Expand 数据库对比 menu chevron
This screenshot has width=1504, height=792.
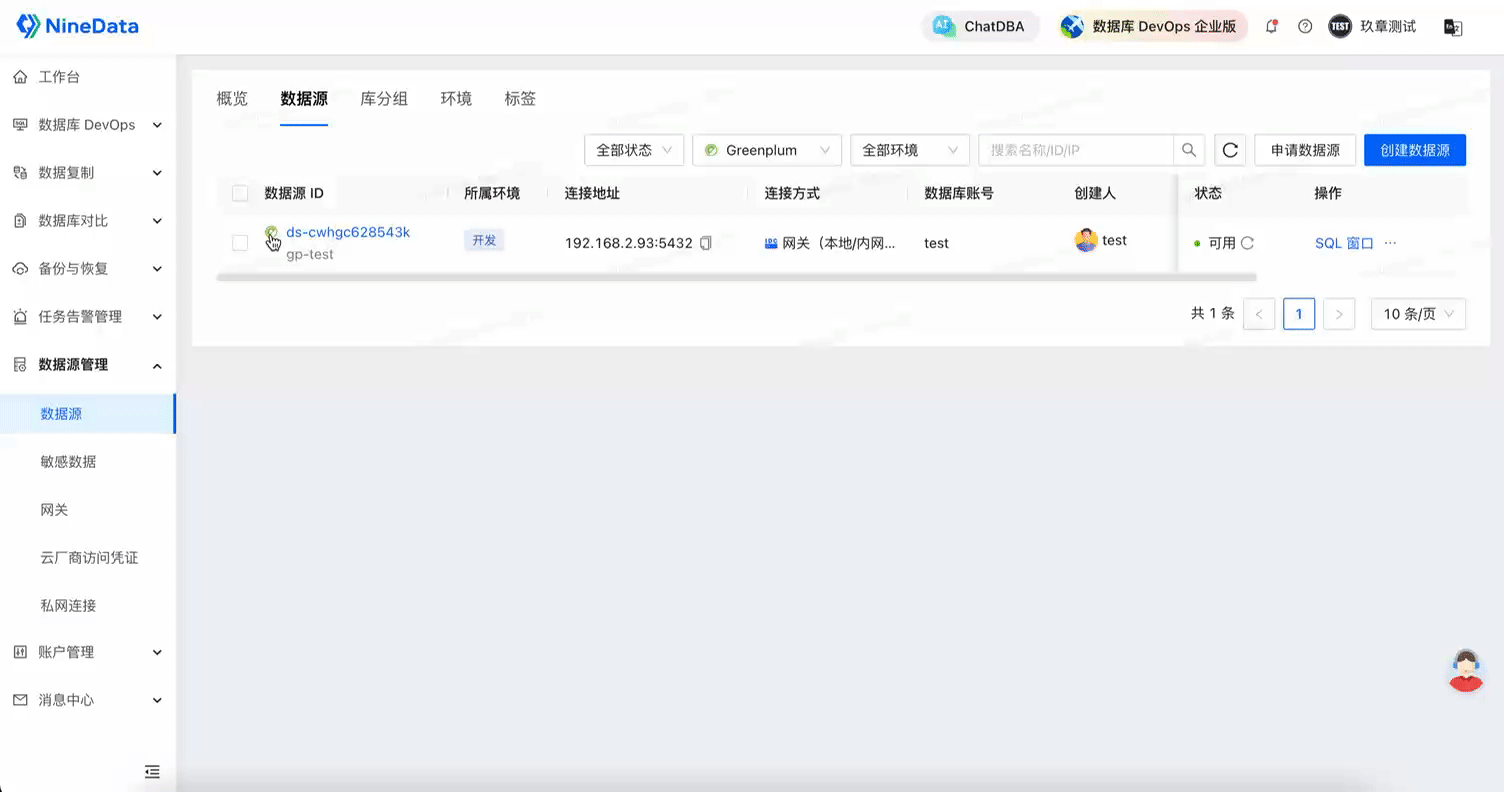tap(157, 221)
